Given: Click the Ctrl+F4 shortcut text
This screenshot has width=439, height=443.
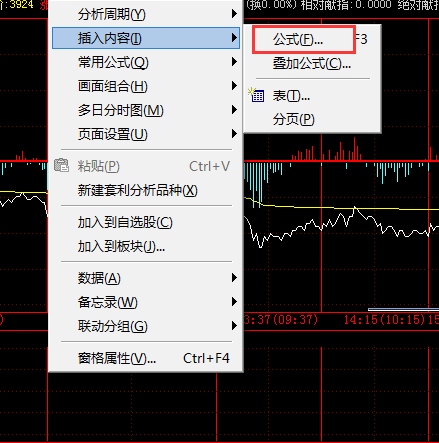Looking at the screenshot, I should pos(206,358).
